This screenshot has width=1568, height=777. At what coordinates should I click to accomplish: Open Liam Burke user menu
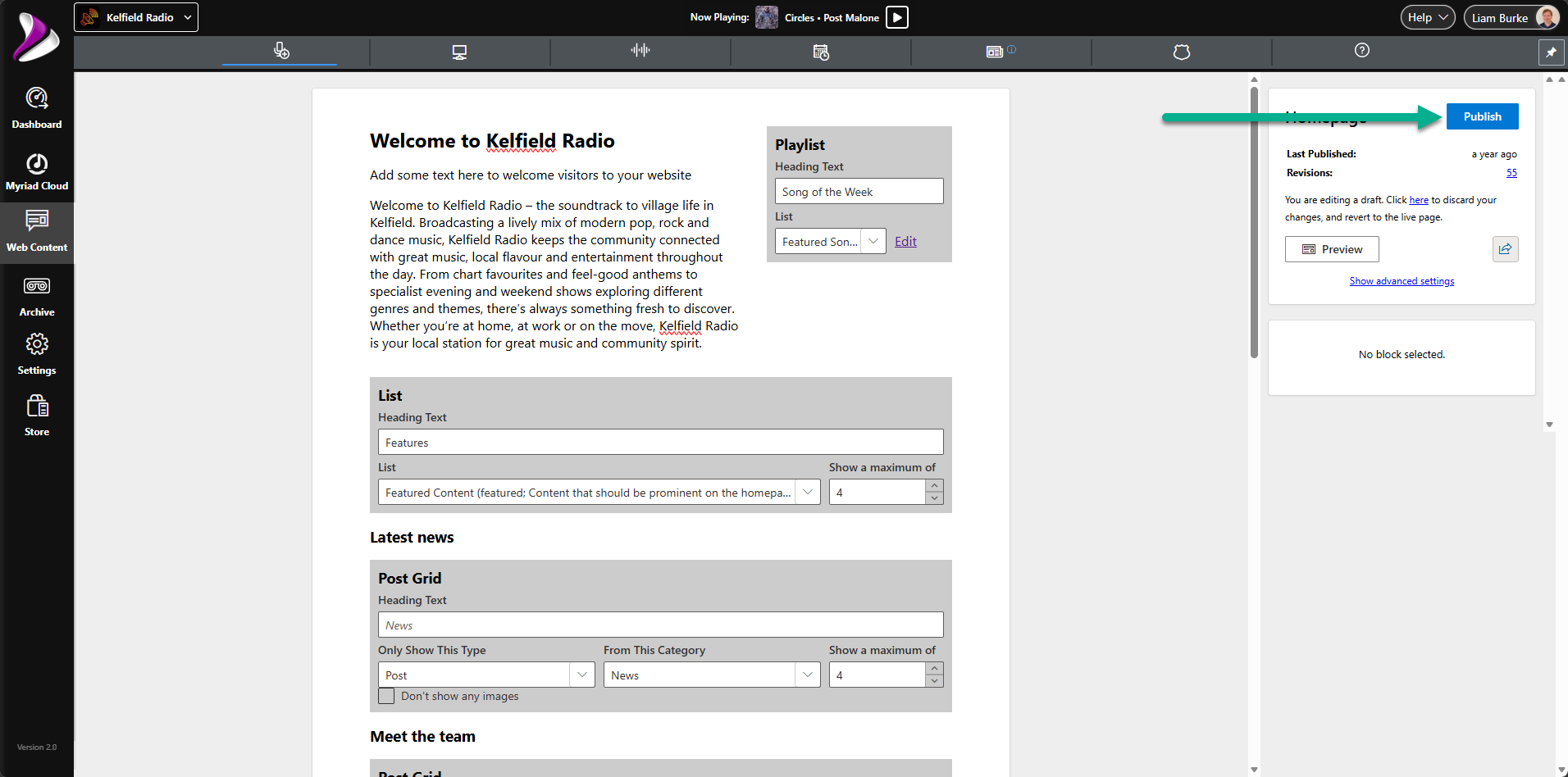(x=1511, y=17)
